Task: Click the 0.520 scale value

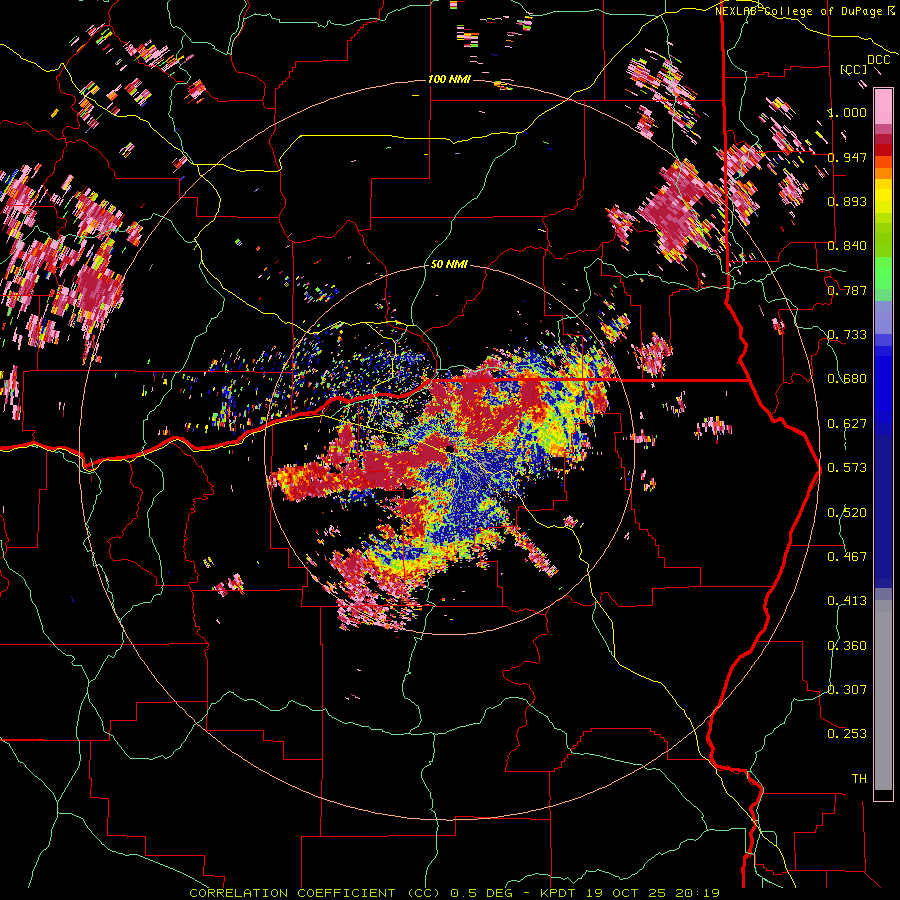Action: click(x=847, y=513)
